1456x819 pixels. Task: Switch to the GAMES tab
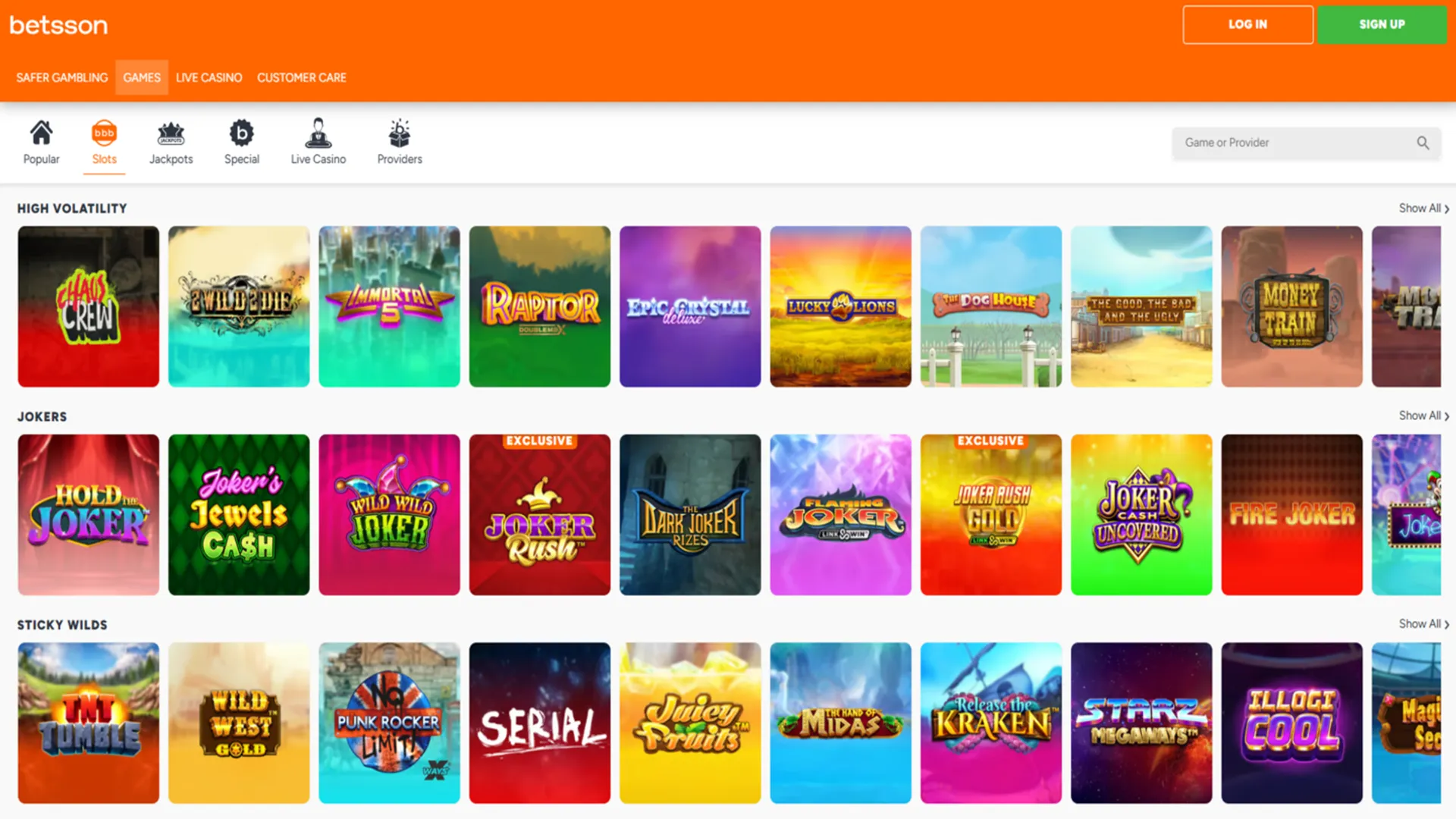coord(142,77)
